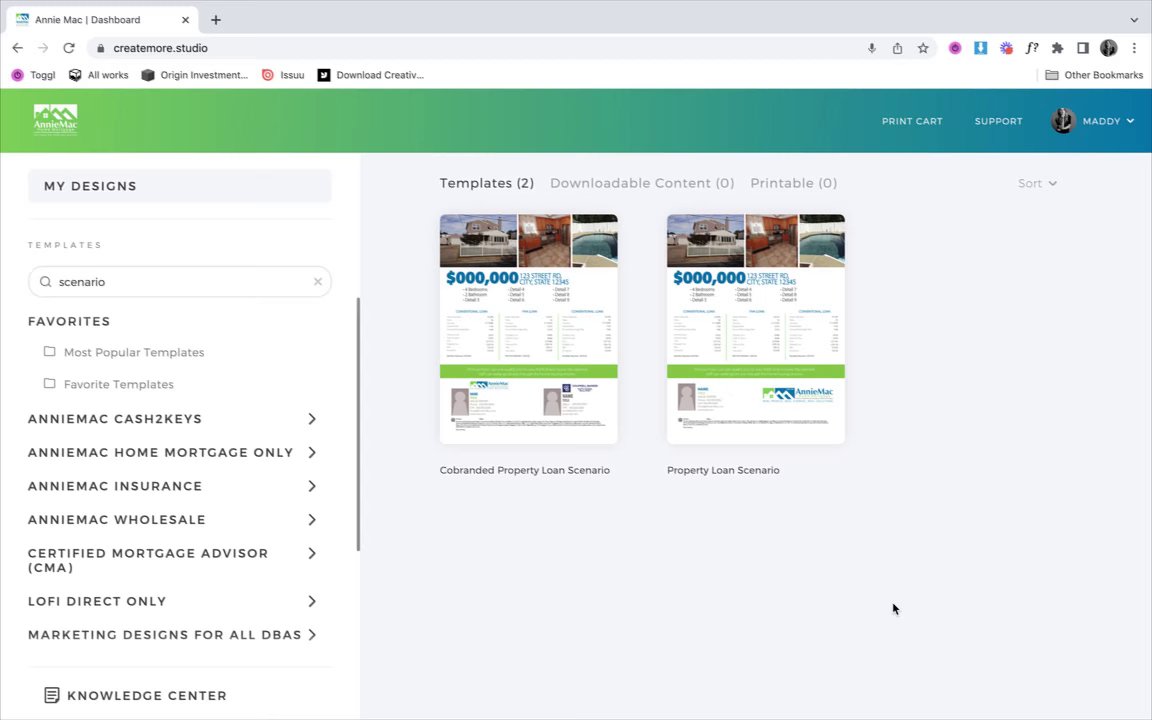The width and height of the screenshot is (1152, 720).
Task: Open the All works bookmark
Action: click(98, 75)
